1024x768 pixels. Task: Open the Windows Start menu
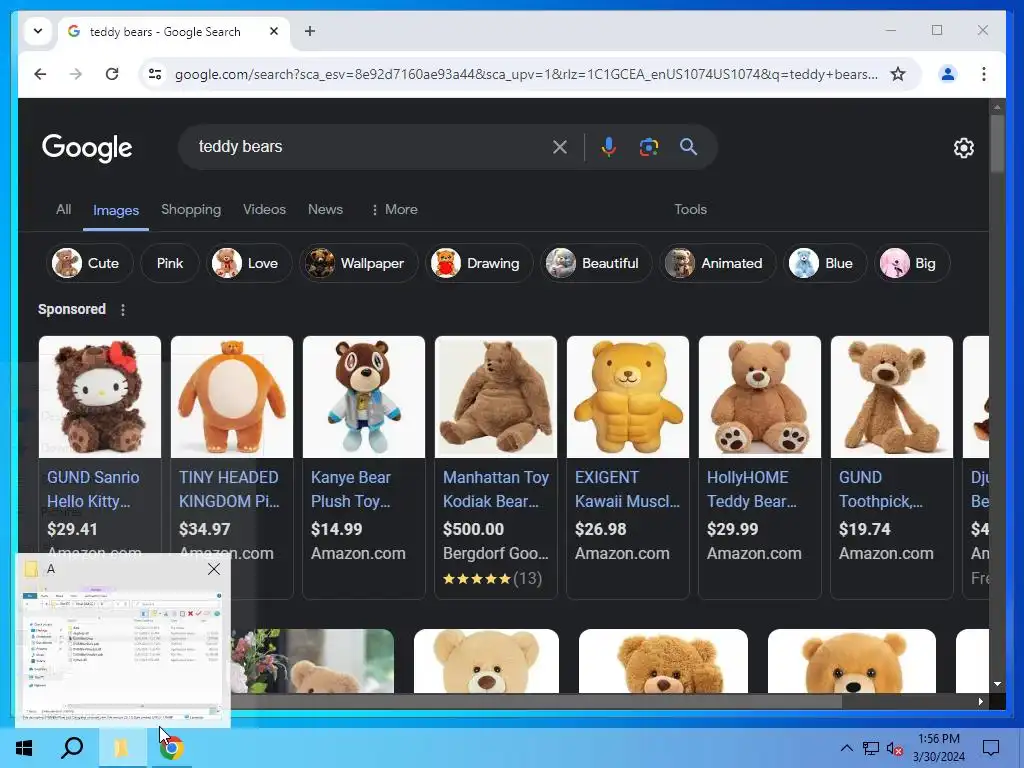click(x=24, y=748)
